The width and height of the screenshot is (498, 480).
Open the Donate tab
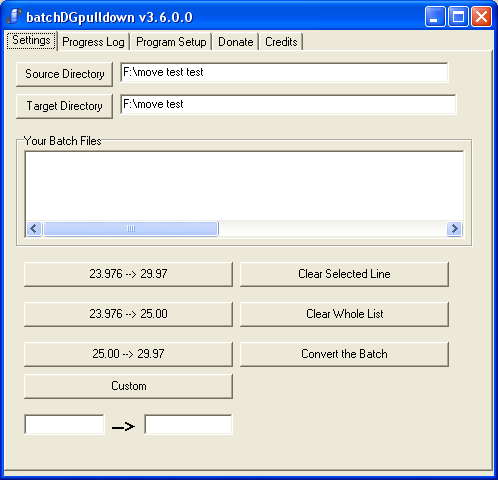click(236, 42)
